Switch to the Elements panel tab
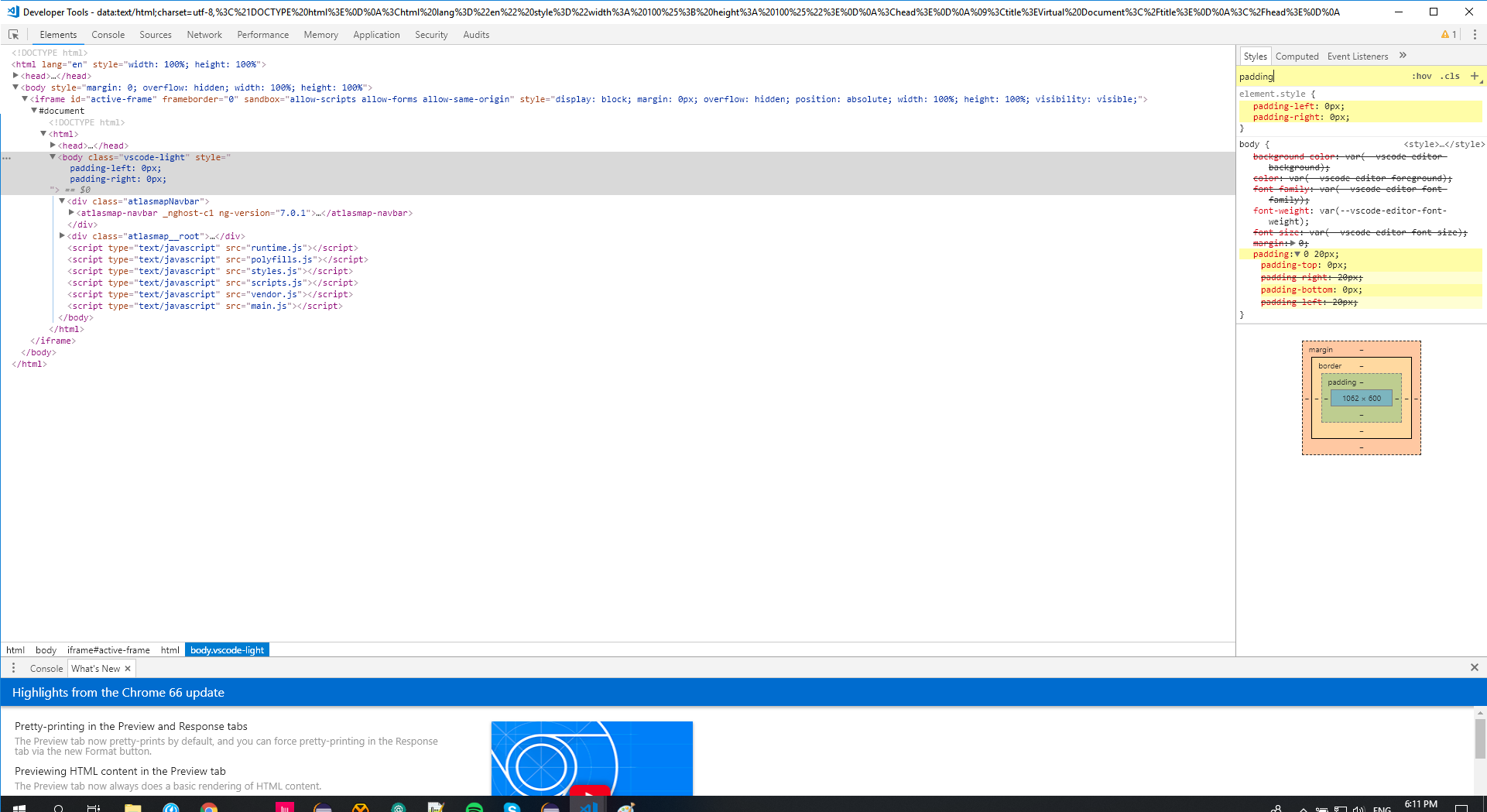Viewport: 1487px width, 812px height. [x=58, y=35]
